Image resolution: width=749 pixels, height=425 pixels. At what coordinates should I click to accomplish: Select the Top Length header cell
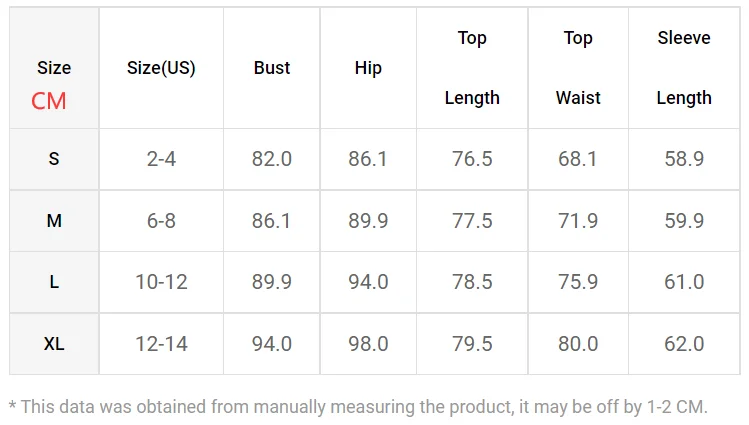472,68
